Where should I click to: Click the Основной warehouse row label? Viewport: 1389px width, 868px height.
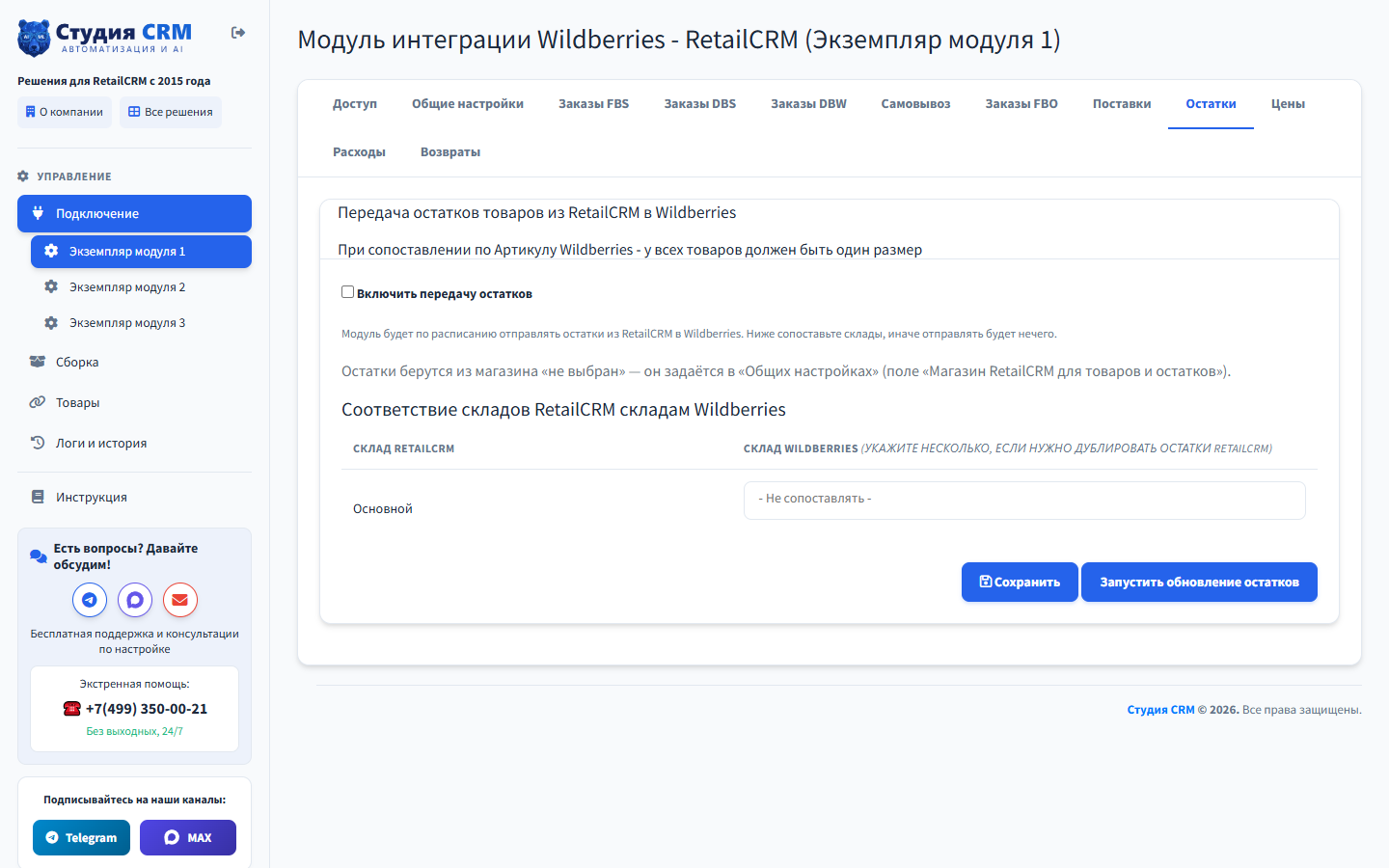click(x=383, y=509)
